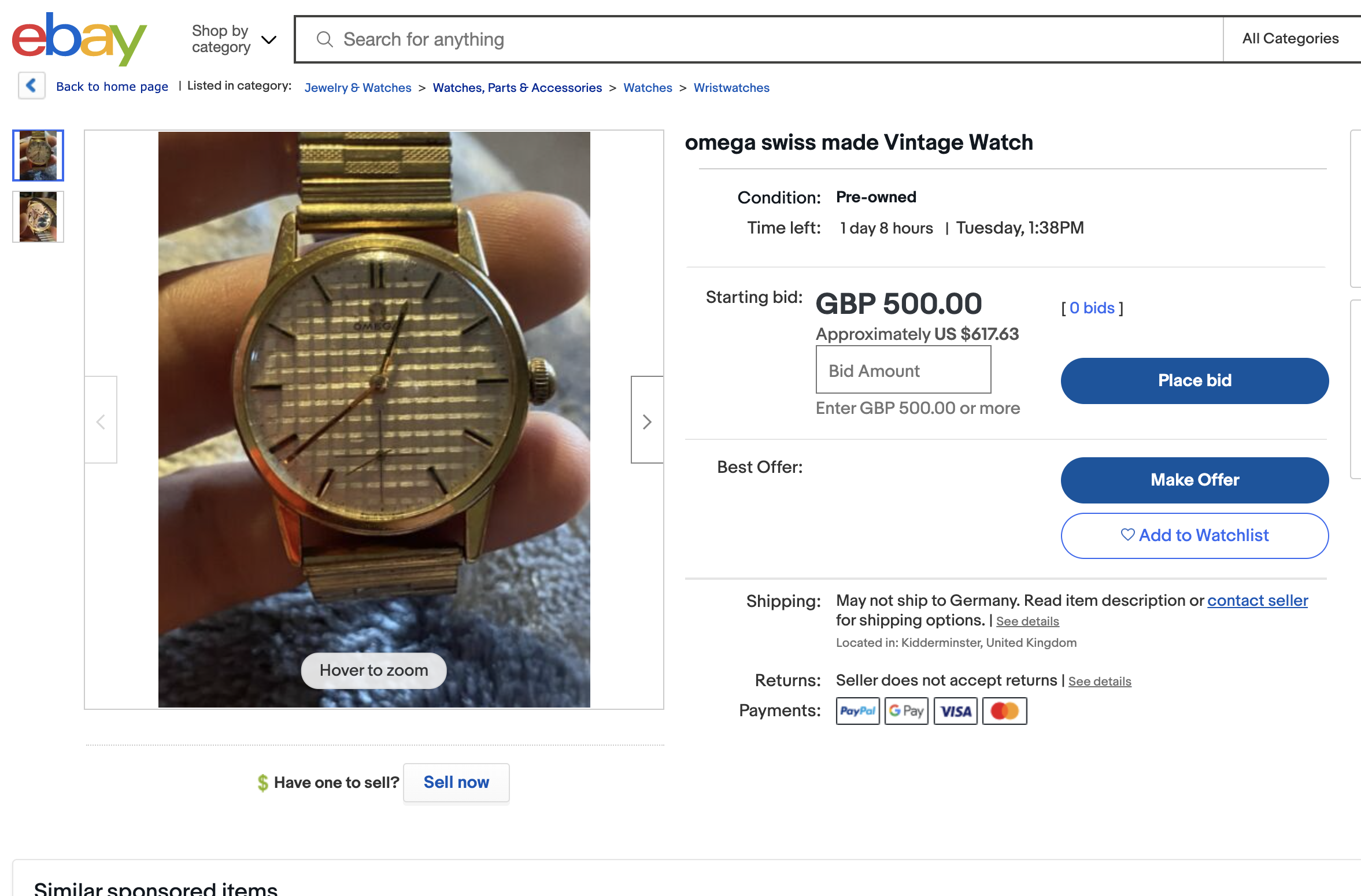Image resolution: width=1361 pixels, height=896 pixels.
Task: Click the eBay logo
Action: click(x=79, y=39)
